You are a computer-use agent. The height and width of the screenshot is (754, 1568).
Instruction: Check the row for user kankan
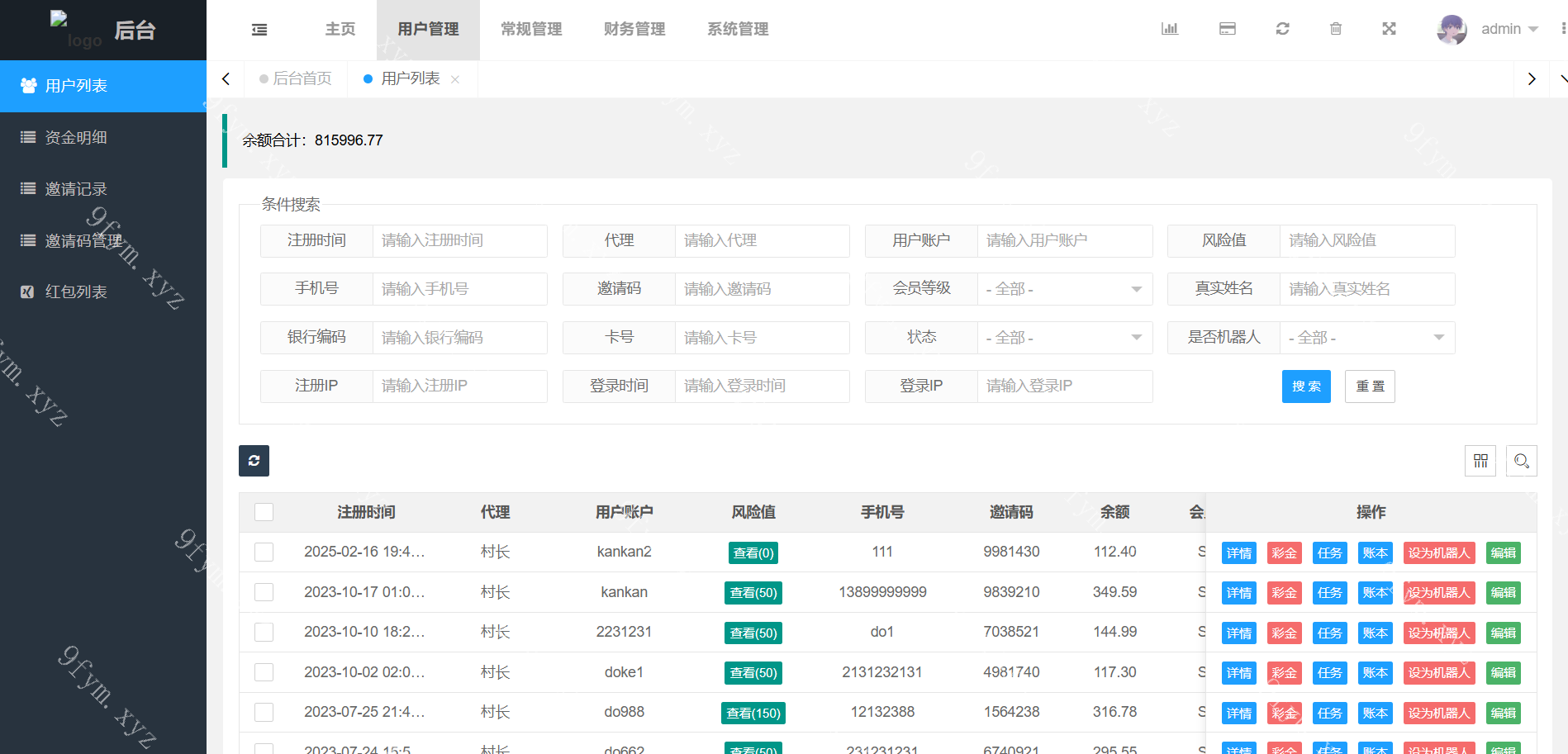pos(264,592)
